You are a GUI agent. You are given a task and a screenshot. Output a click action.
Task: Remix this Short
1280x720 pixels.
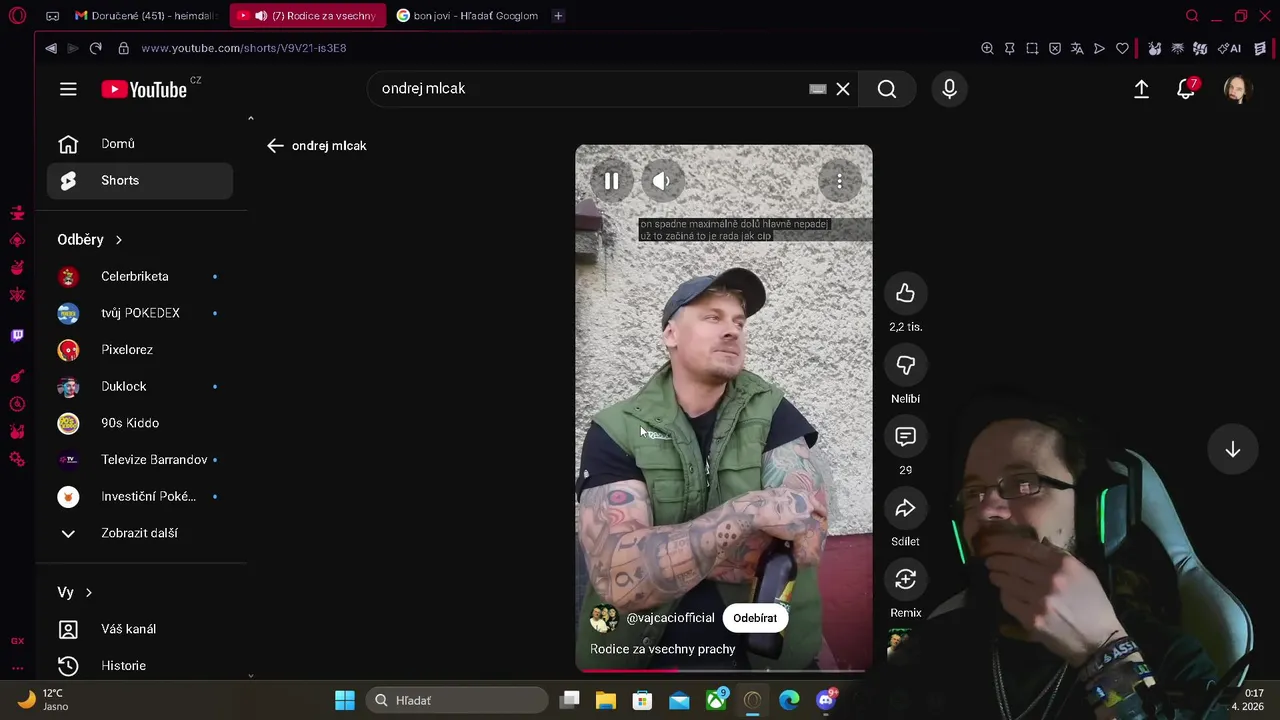905,580
